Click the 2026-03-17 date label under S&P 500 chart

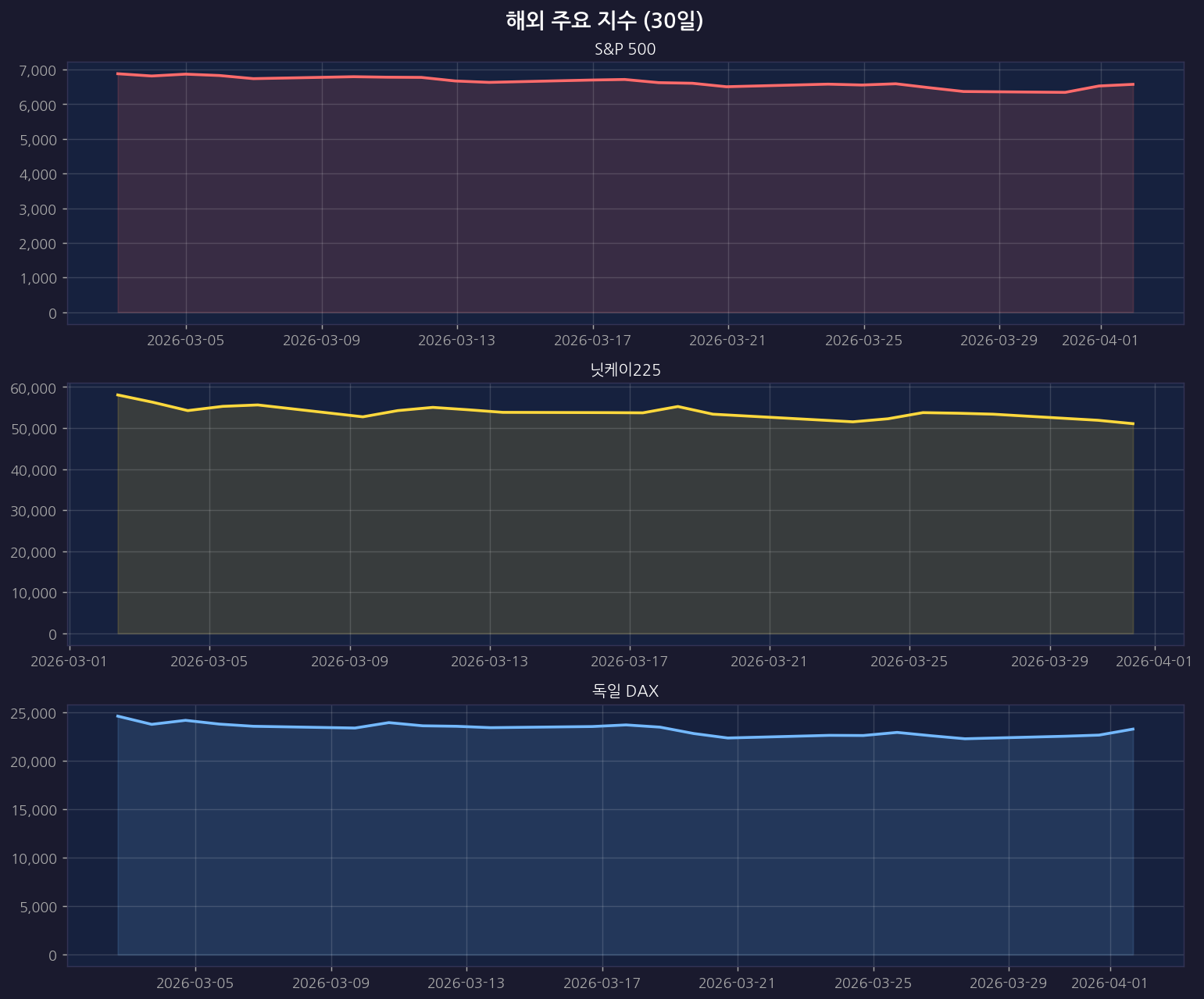592,341
